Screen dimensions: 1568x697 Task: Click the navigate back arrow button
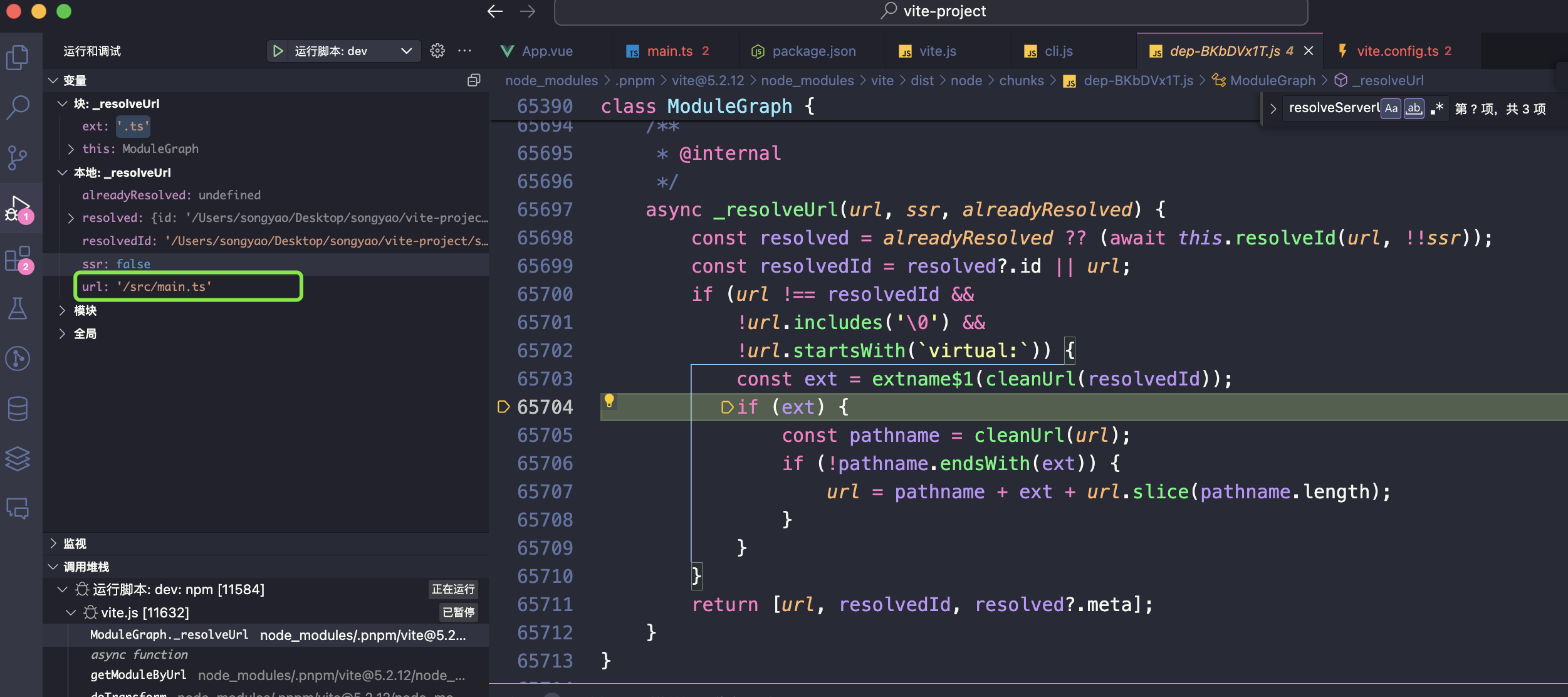[x=495, y=11]
